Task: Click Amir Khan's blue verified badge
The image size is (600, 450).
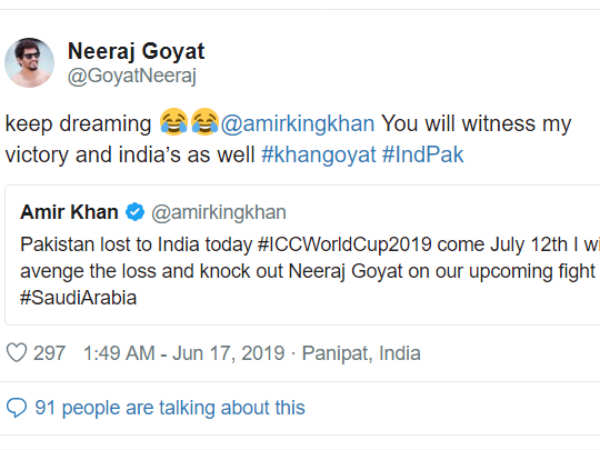Action: click(x=136, y=212)
